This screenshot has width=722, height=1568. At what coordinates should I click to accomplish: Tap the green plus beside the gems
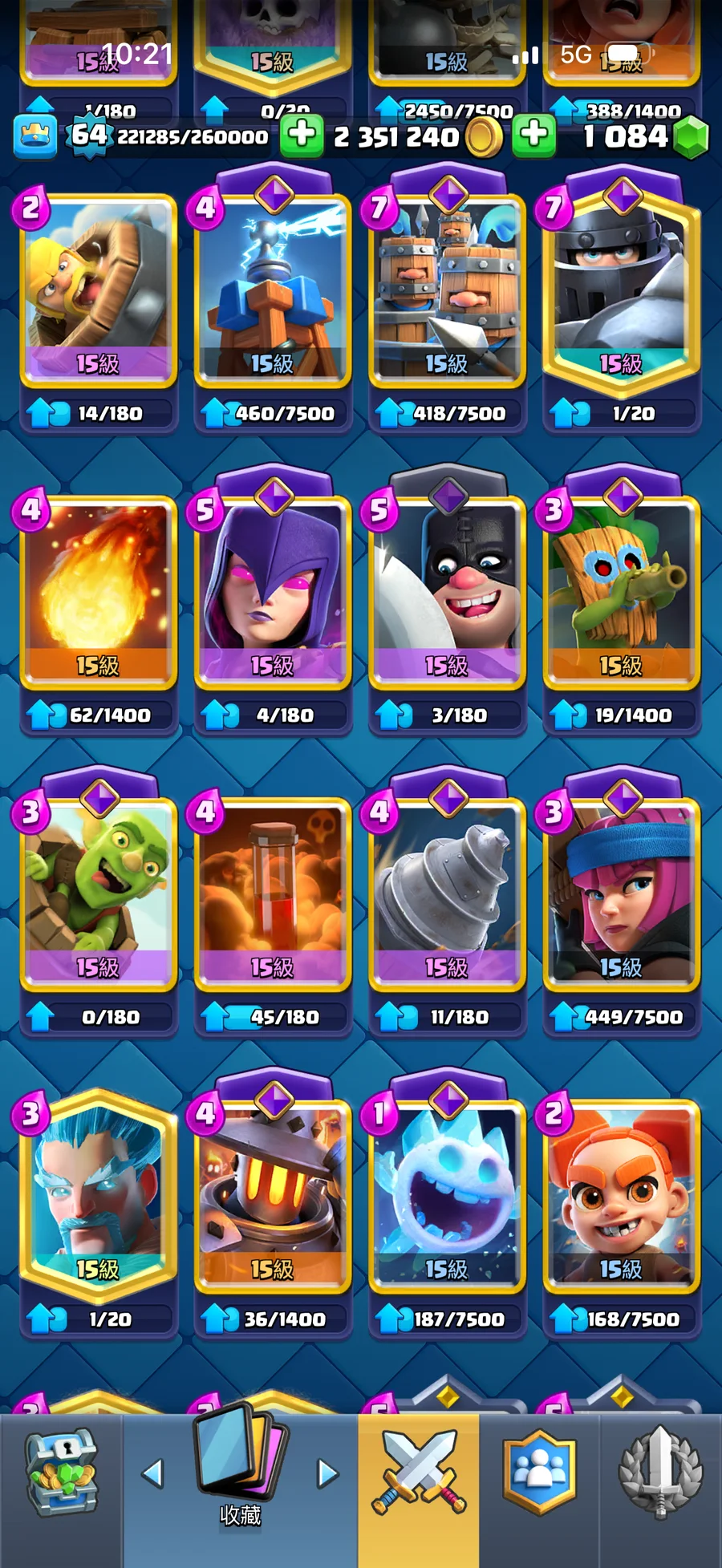pos(534,134)
